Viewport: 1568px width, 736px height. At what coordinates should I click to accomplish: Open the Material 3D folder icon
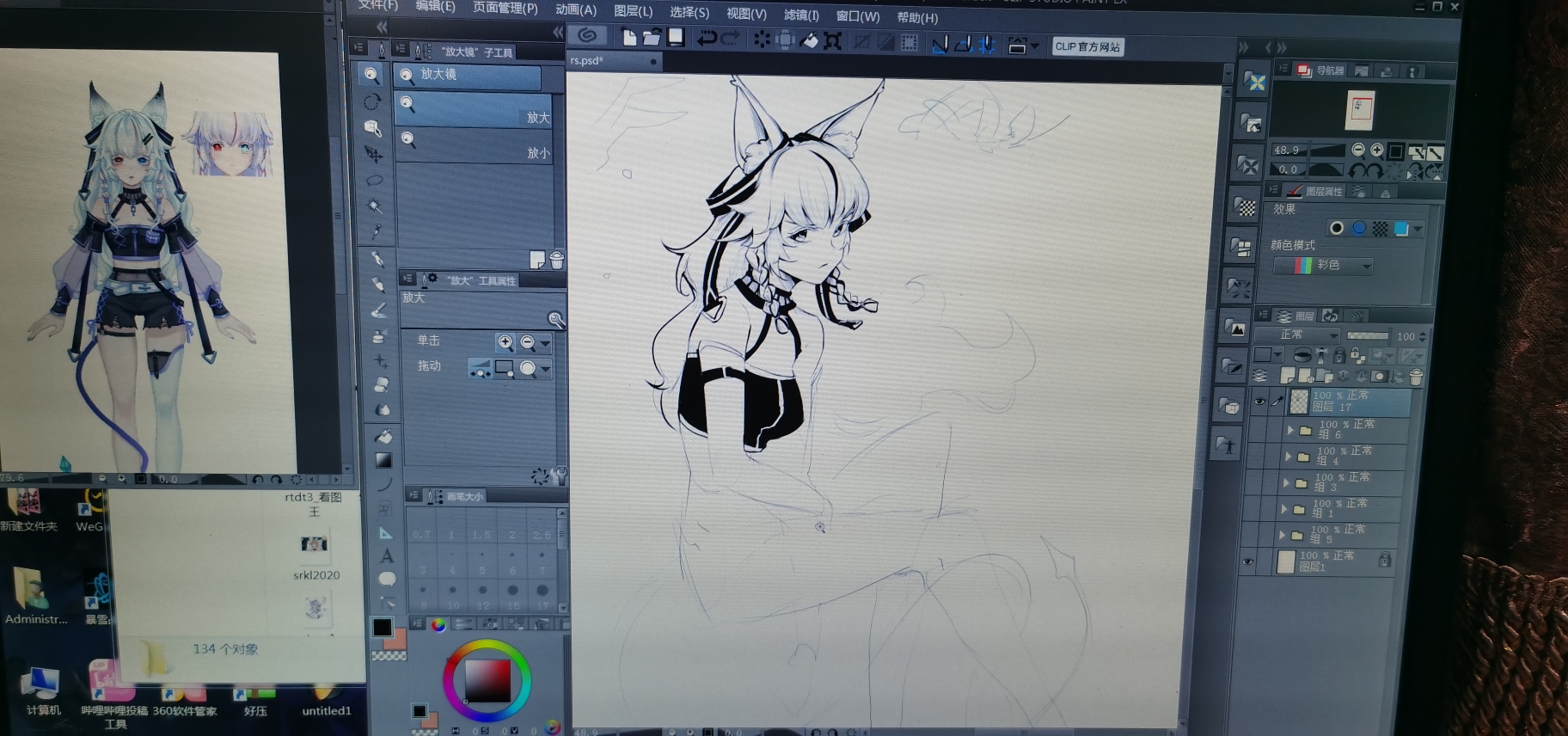click(1230, 407)
